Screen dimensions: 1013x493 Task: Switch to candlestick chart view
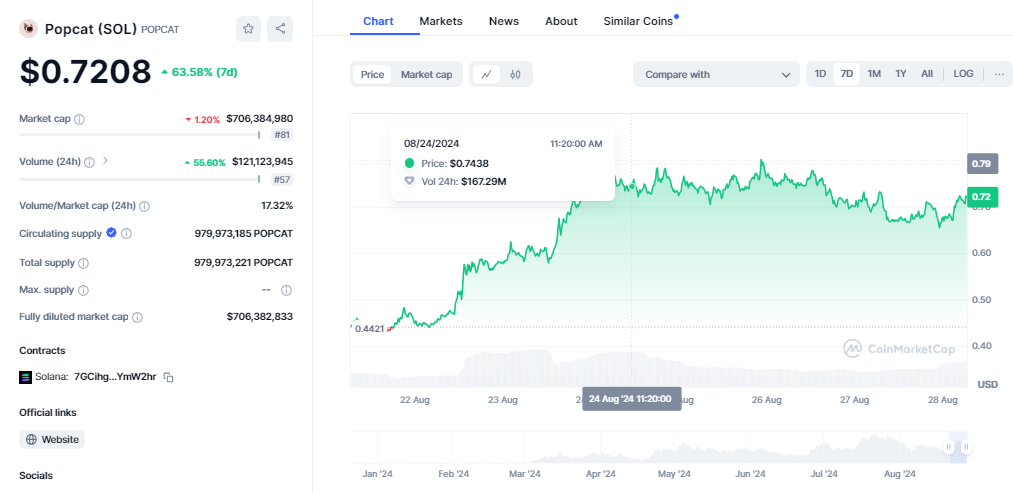(x=515, y=74)
